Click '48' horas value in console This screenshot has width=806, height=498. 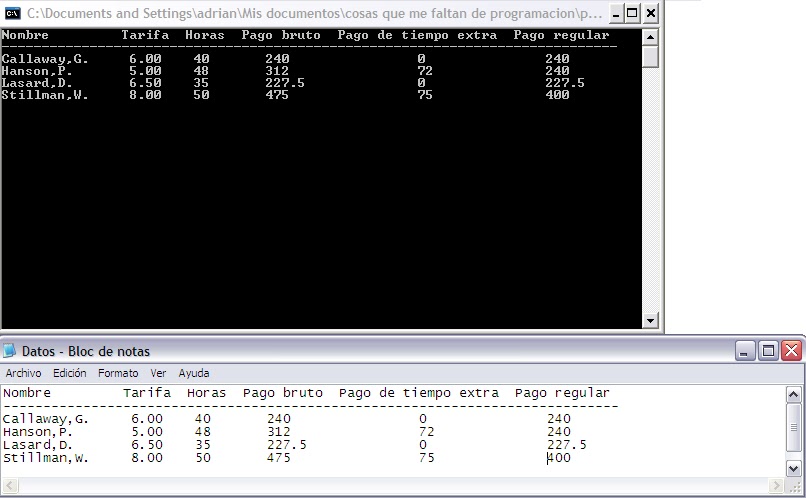[x=201, y=71]
